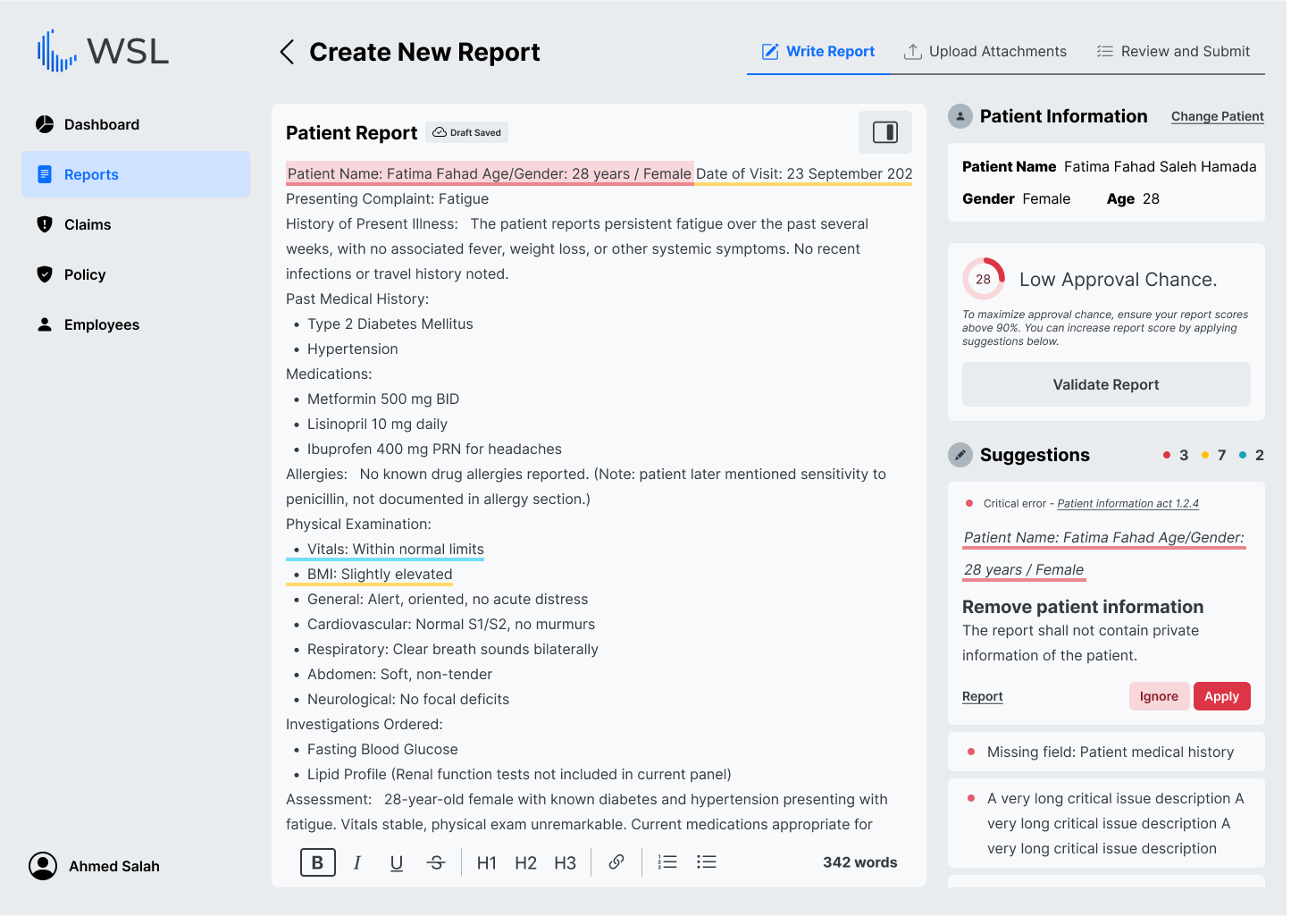Apply the remove patient information suggestion

pyautogui.click(x=1221, y=696)
